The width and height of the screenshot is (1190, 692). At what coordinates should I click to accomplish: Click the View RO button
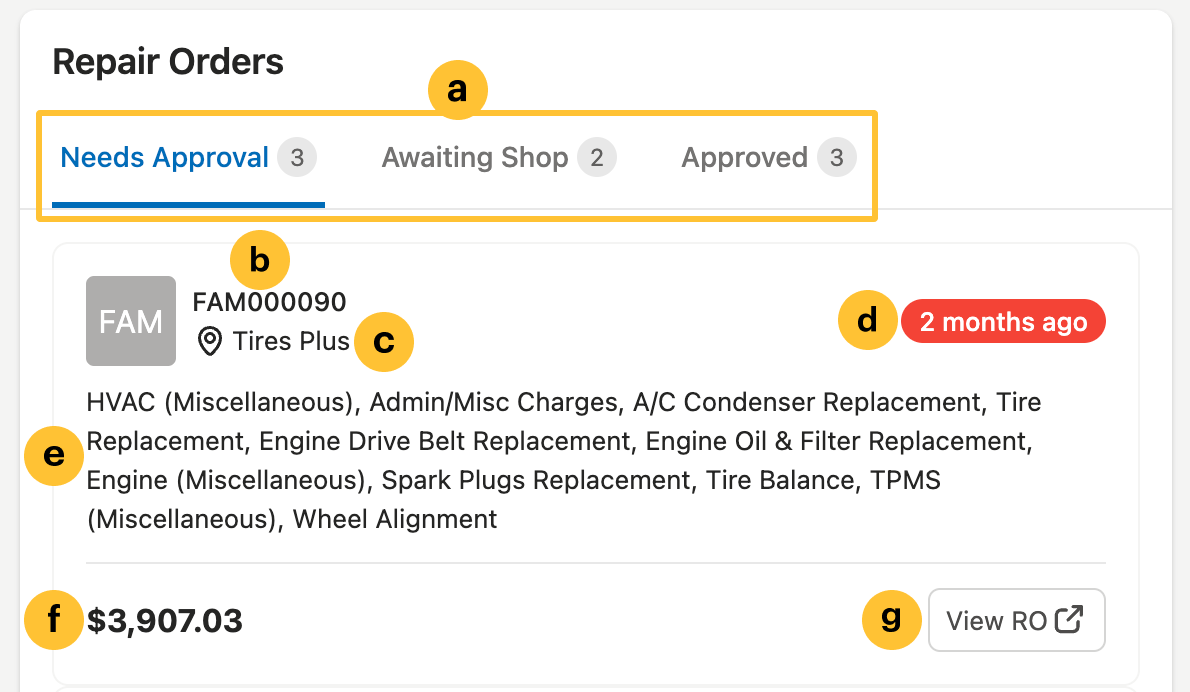(x=1016, y=619)
